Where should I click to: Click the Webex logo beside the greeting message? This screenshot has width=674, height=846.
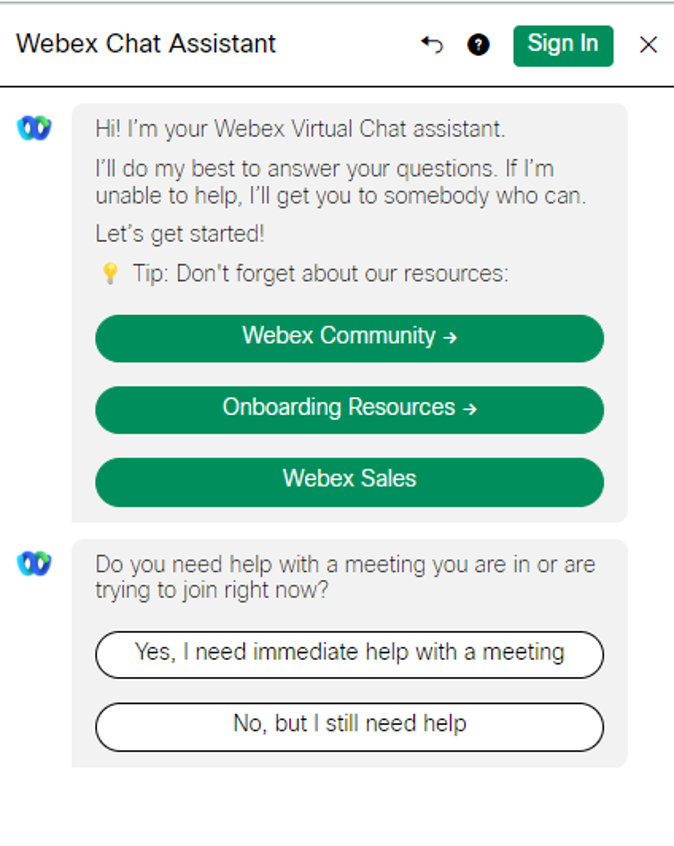coord(34,128)
